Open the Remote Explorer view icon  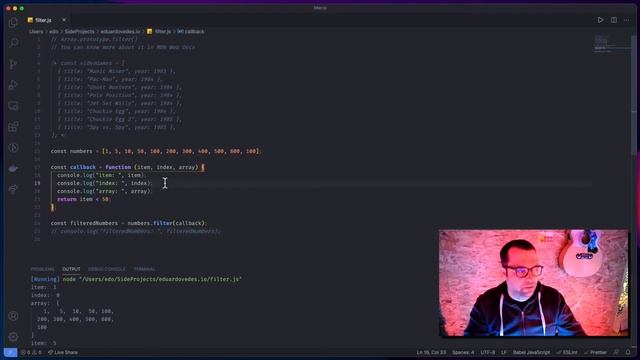(13, 106)
